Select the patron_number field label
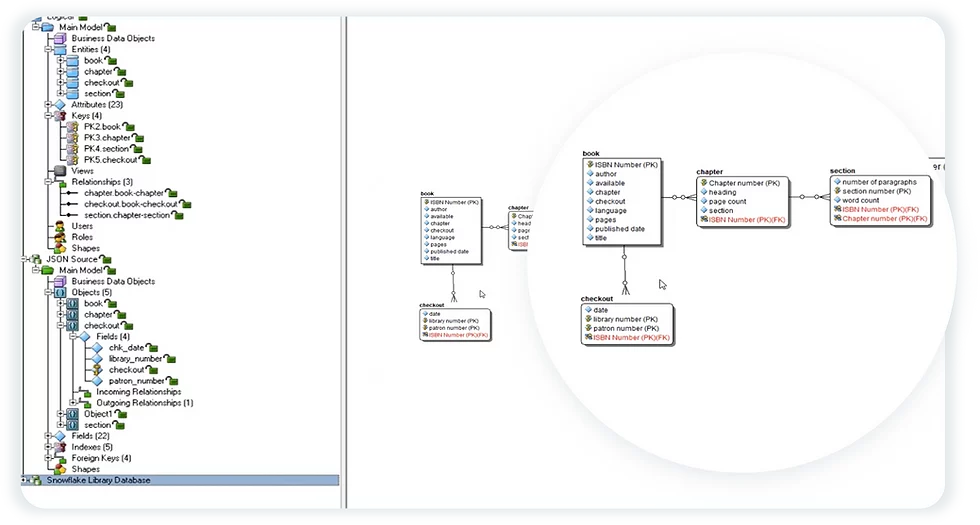 137,381
